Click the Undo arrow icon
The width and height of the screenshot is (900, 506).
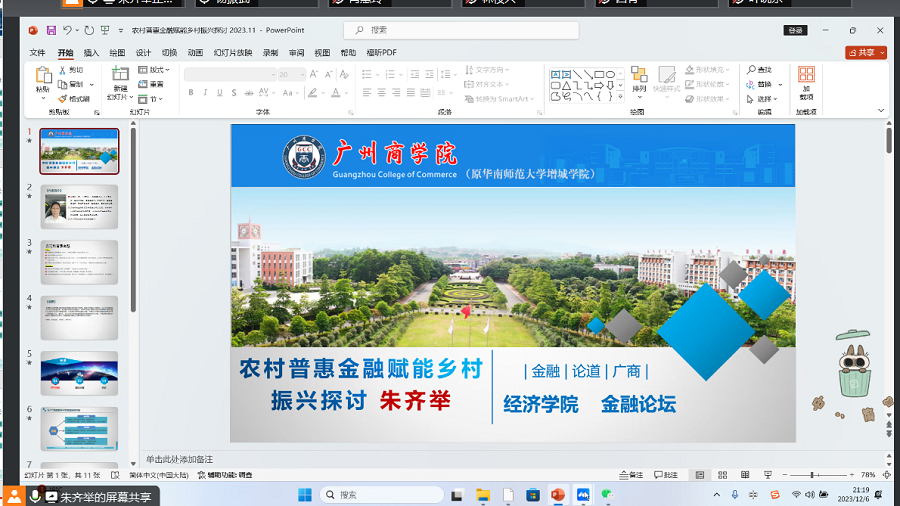[x=68, y=31]
